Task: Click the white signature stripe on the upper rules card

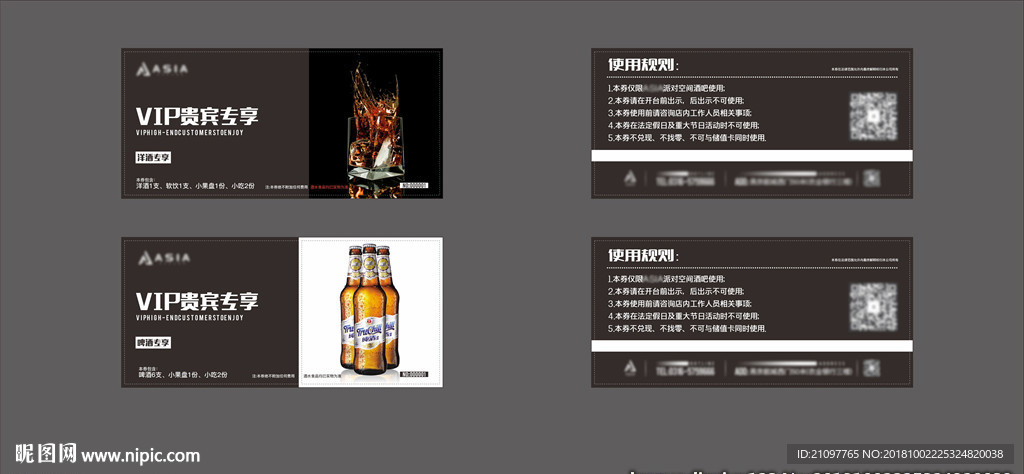Action: point(752,155)
